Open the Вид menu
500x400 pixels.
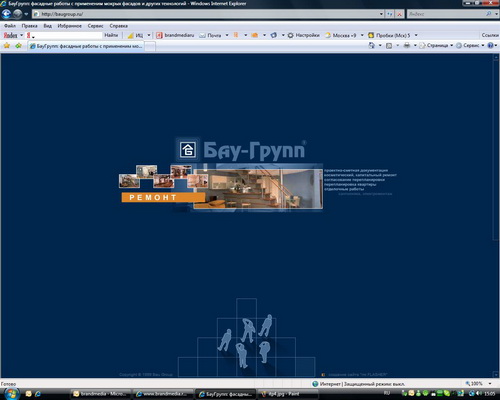[47, 26]
